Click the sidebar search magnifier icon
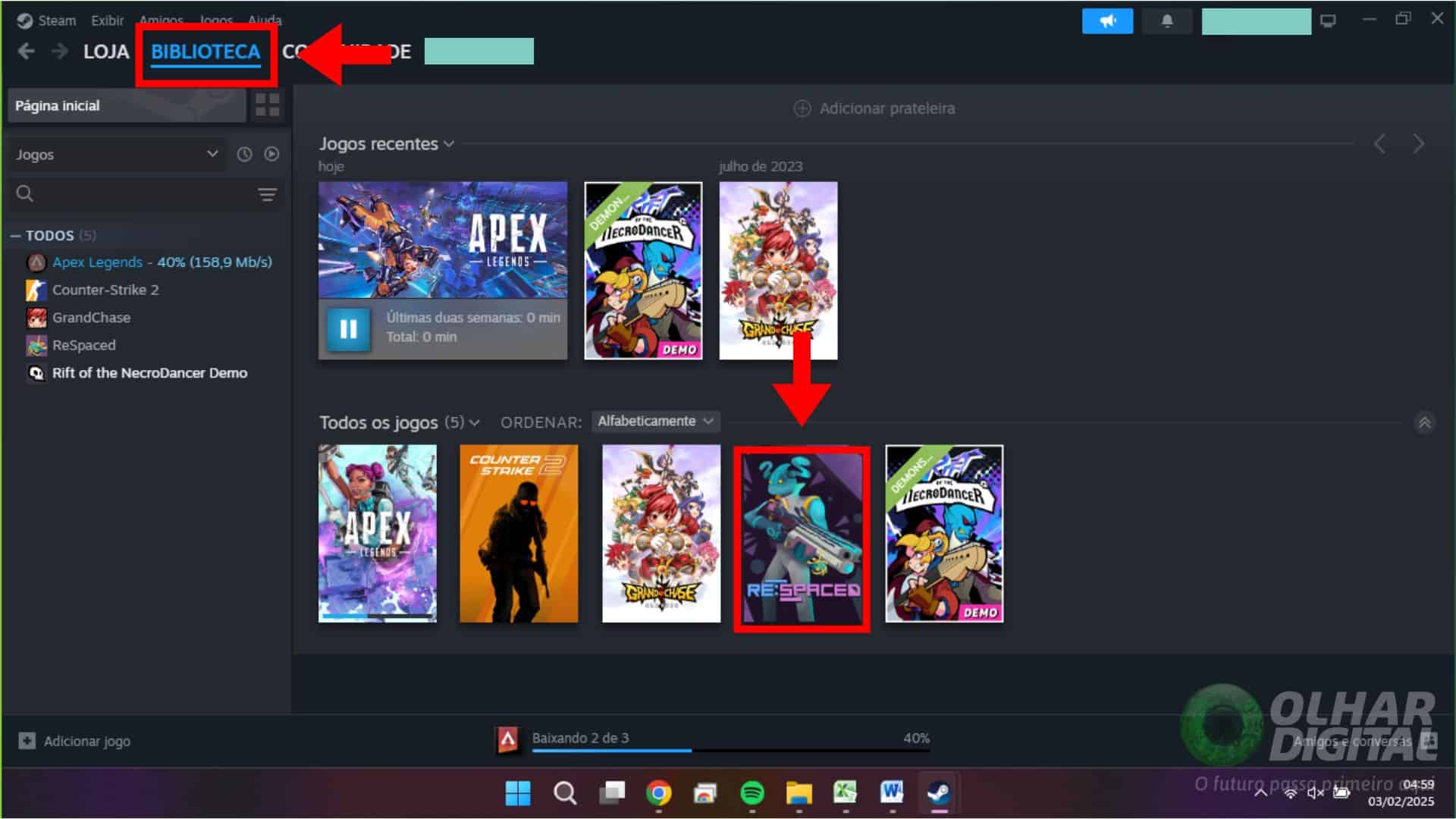The width and height of the screenshot is (1456, 819). click(x=25, y=194)
